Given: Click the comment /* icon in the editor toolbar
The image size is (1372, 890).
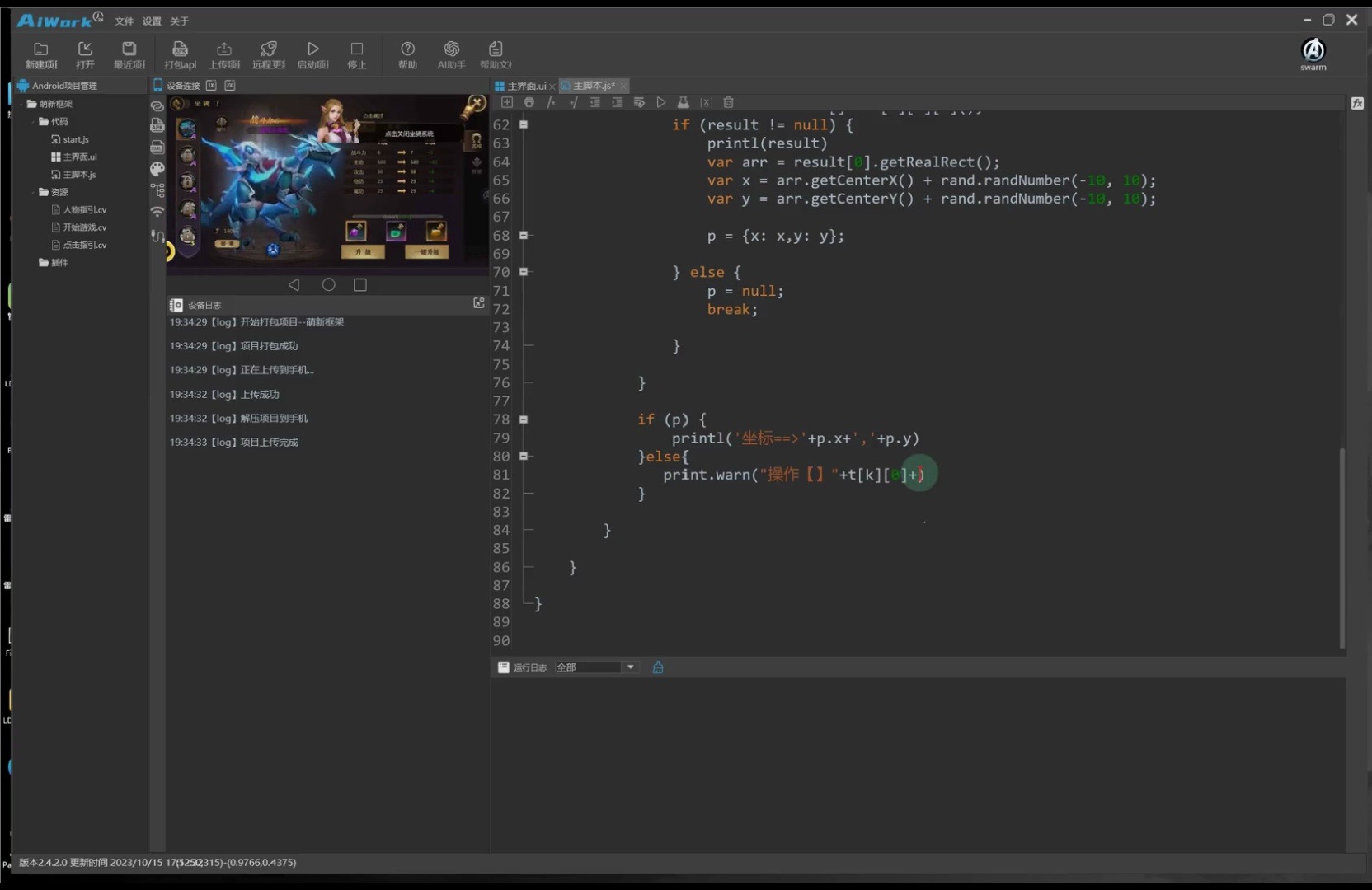Looking at the screenshot, I should click(x=551, y=102).
